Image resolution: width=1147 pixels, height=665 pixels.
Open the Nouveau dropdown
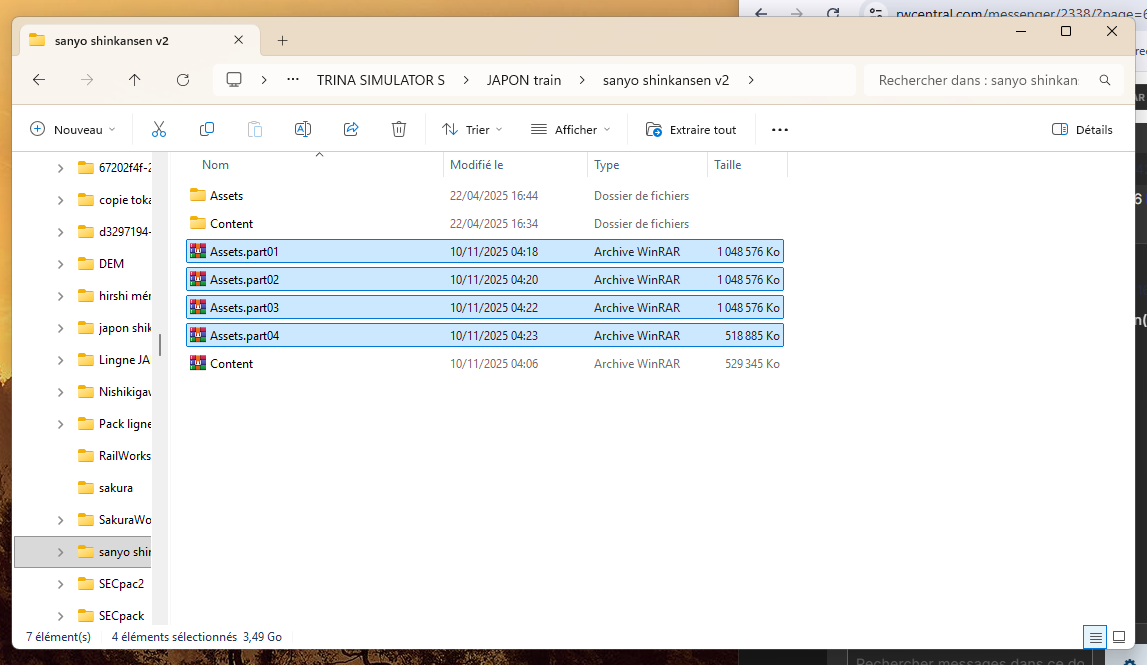tap(73, 129)
